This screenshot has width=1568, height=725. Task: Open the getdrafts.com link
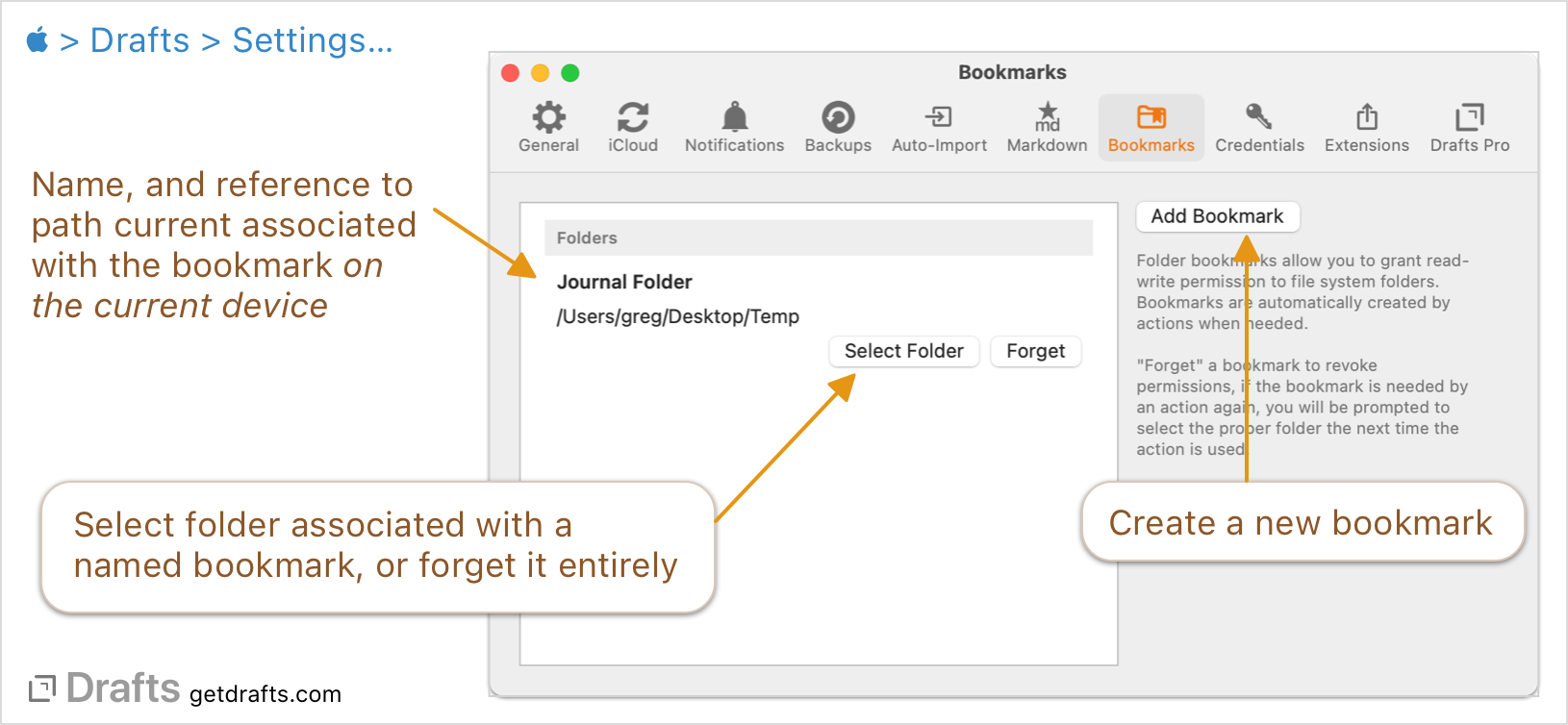click(266, 694)
